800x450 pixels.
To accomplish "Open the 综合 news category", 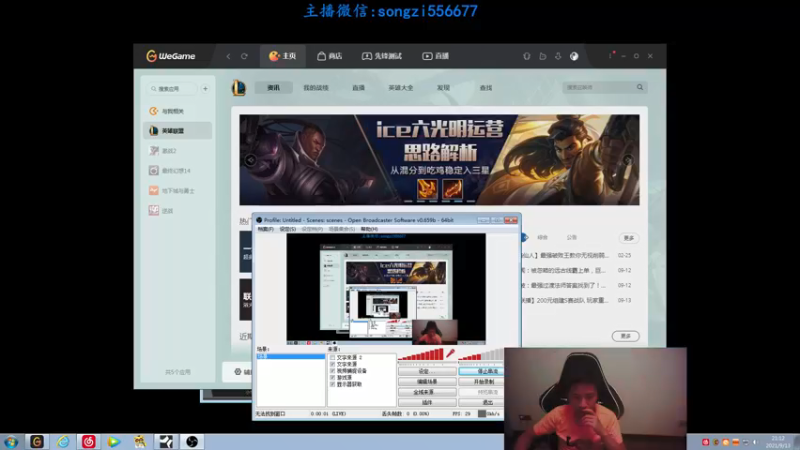I will click(x=542, y=237).
